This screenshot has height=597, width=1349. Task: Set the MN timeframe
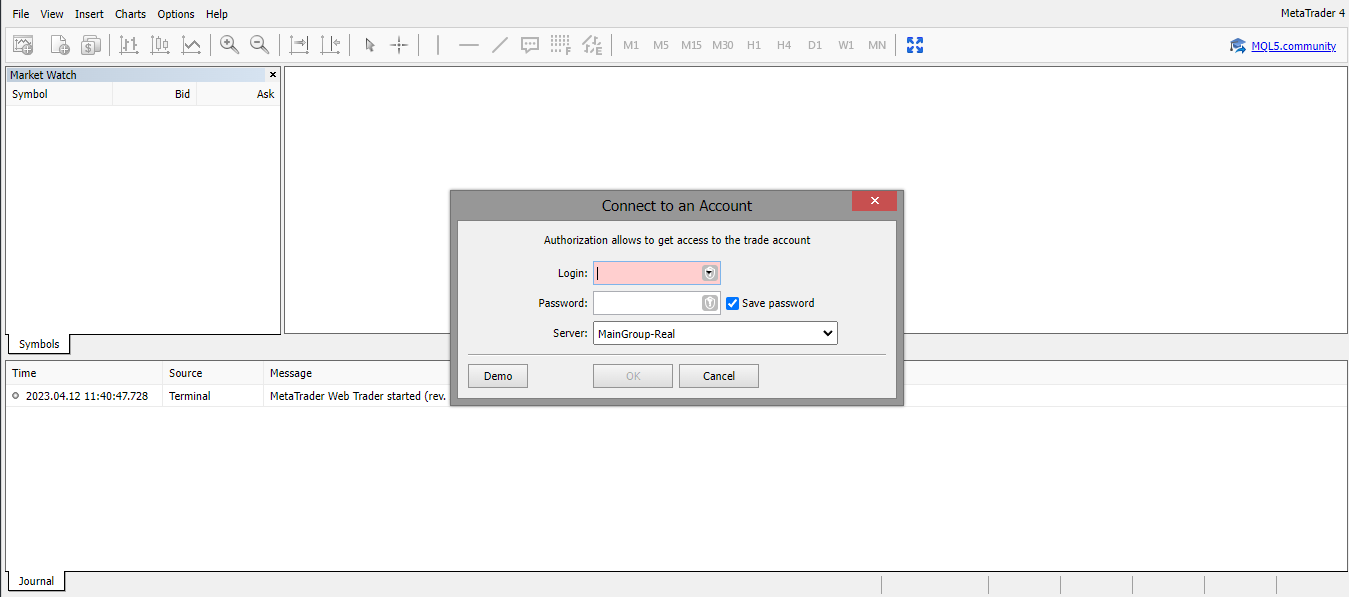pyautogui.click(x=877, y=45)
